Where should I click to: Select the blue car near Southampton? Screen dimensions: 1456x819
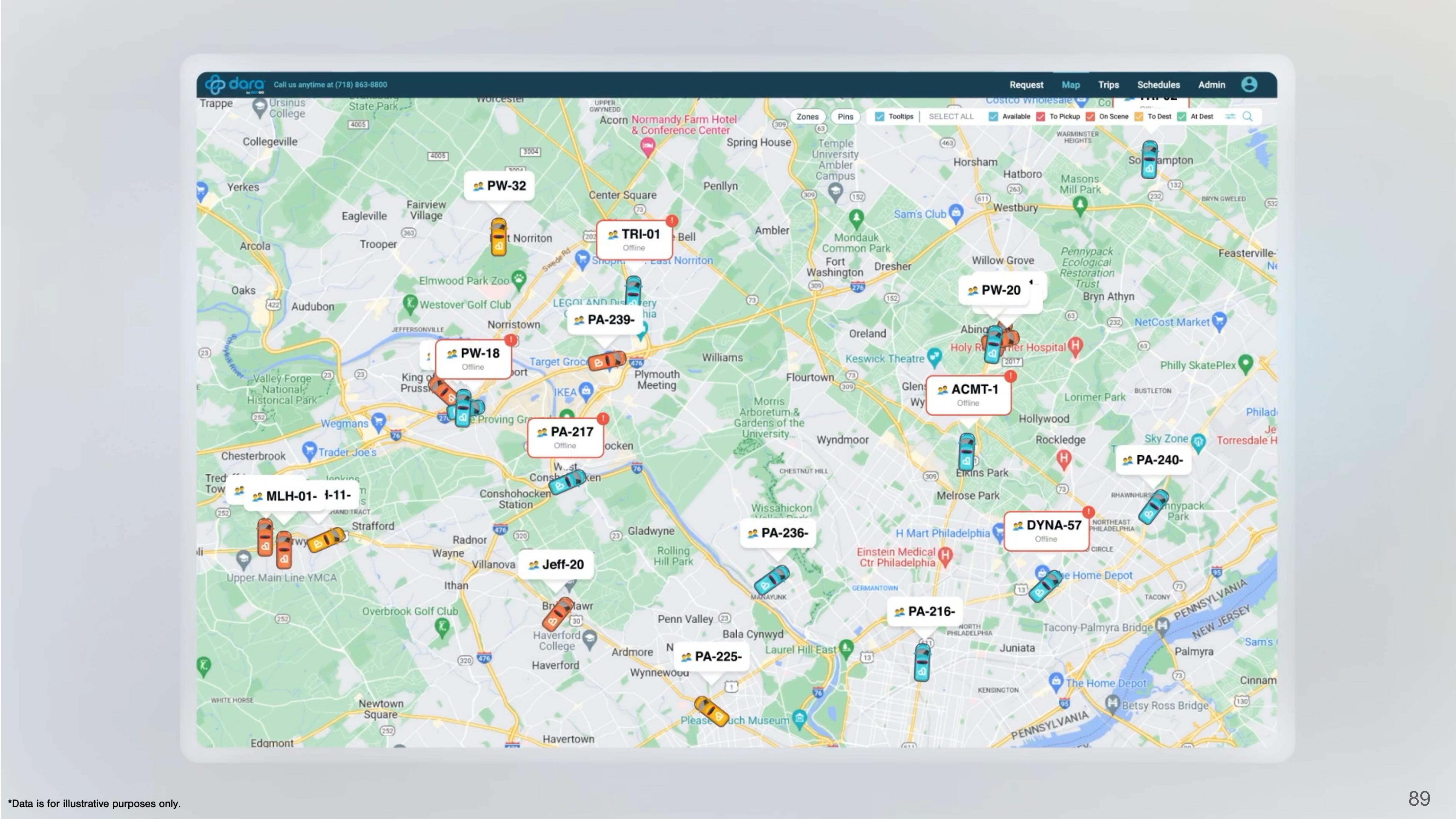(1149, 159)
